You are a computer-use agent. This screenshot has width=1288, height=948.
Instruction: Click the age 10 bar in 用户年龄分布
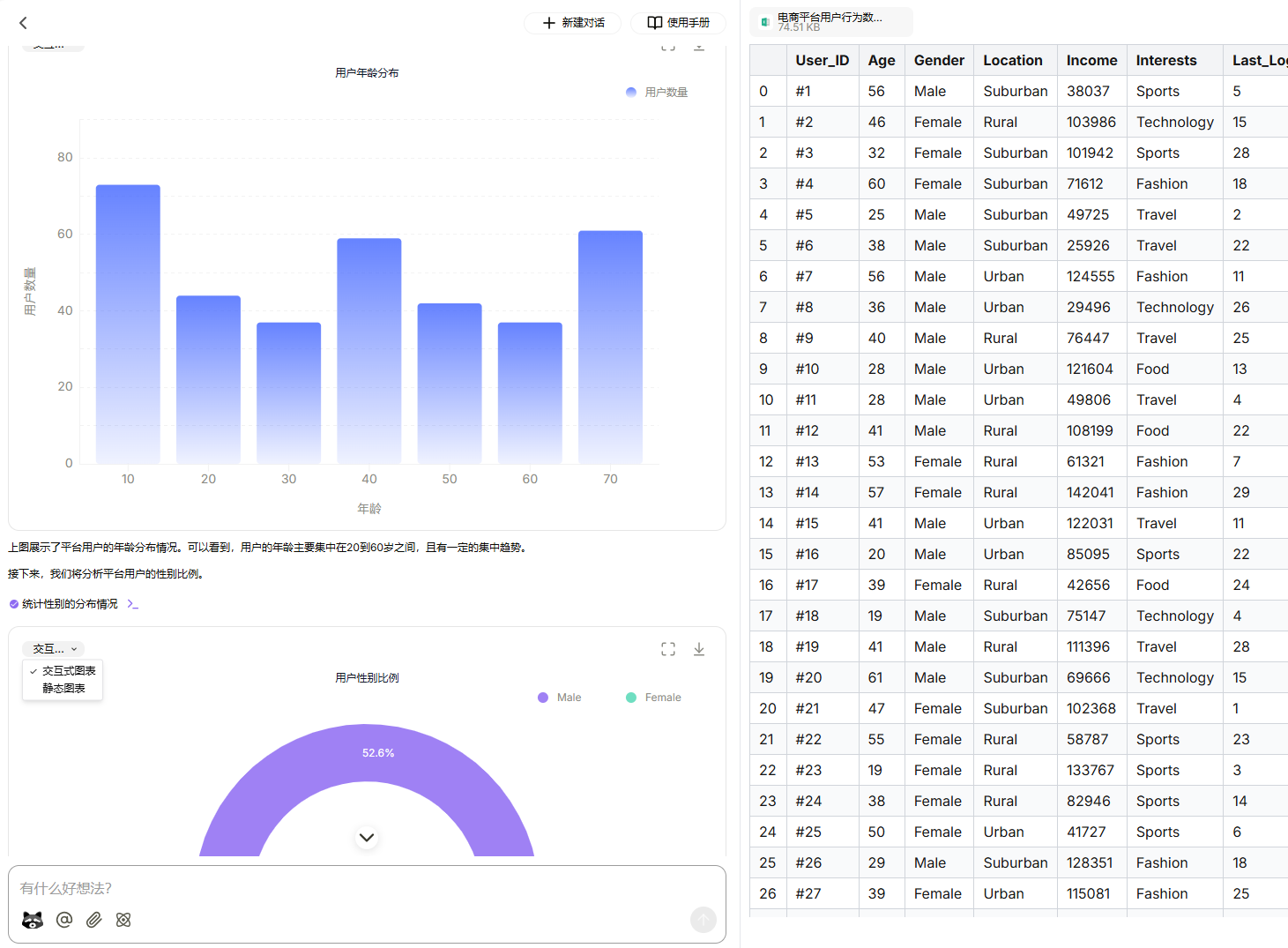[128, 325]
